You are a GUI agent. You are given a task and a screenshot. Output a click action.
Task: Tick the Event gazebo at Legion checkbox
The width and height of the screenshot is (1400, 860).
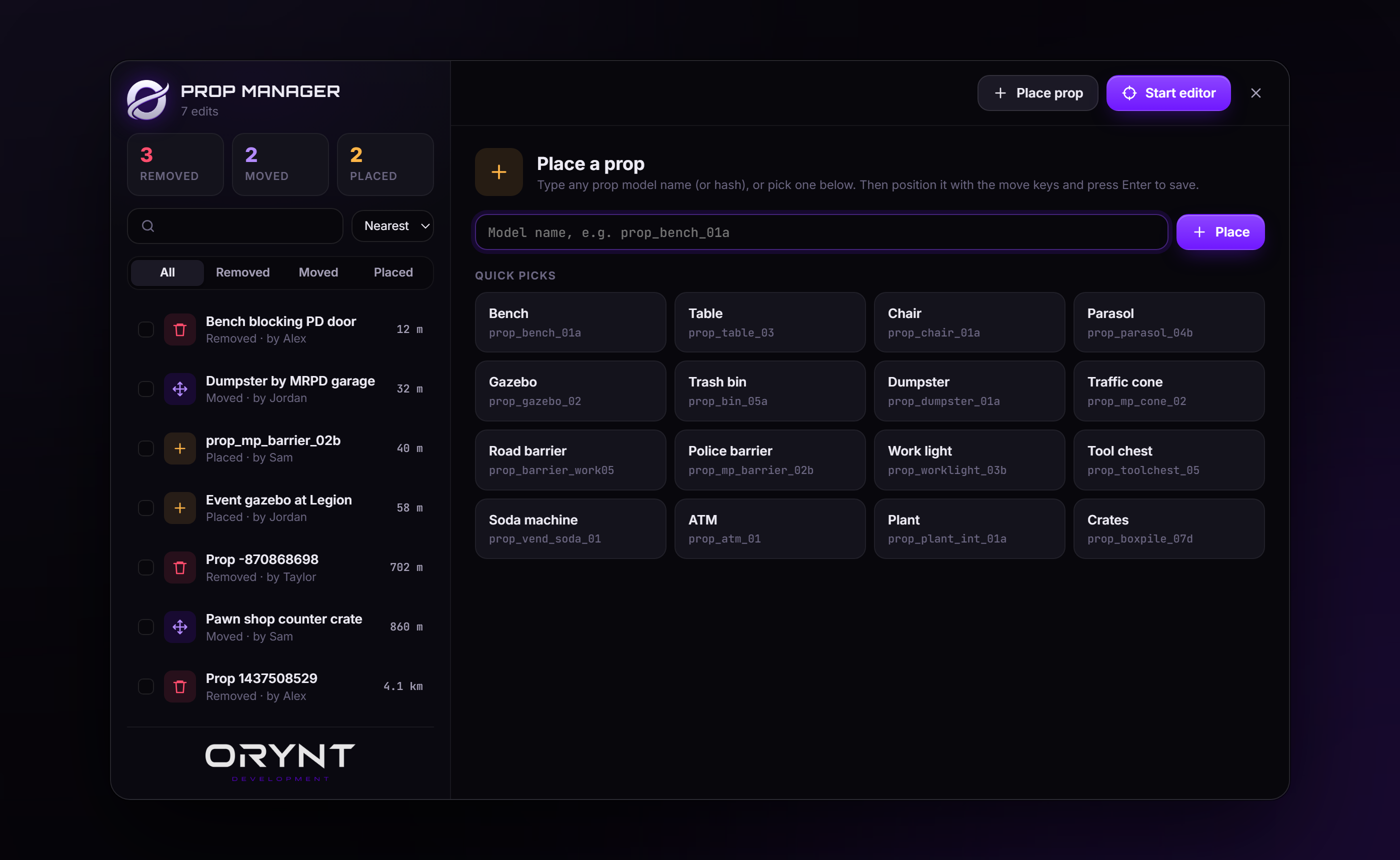coord(146,508)
